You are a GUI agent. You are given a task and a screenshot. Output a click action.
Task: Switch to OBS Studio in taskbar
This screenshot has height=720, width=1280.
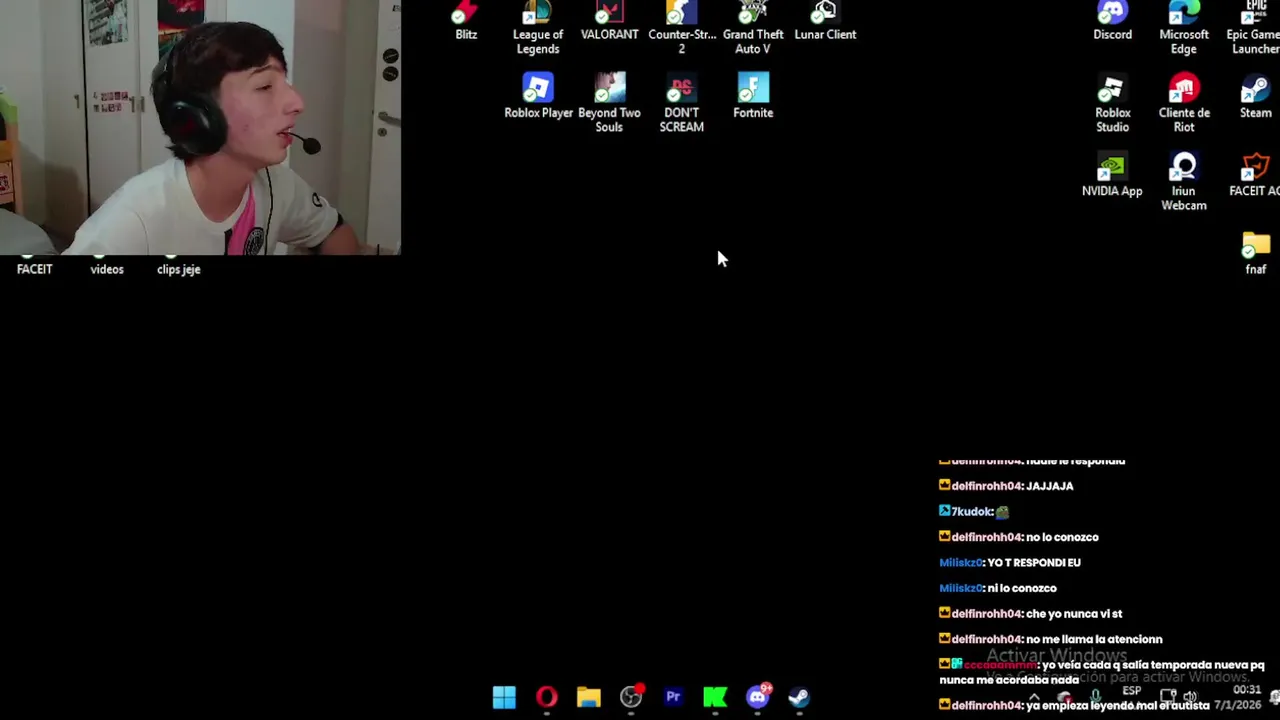pyautogui.click(x=631, y=697)
